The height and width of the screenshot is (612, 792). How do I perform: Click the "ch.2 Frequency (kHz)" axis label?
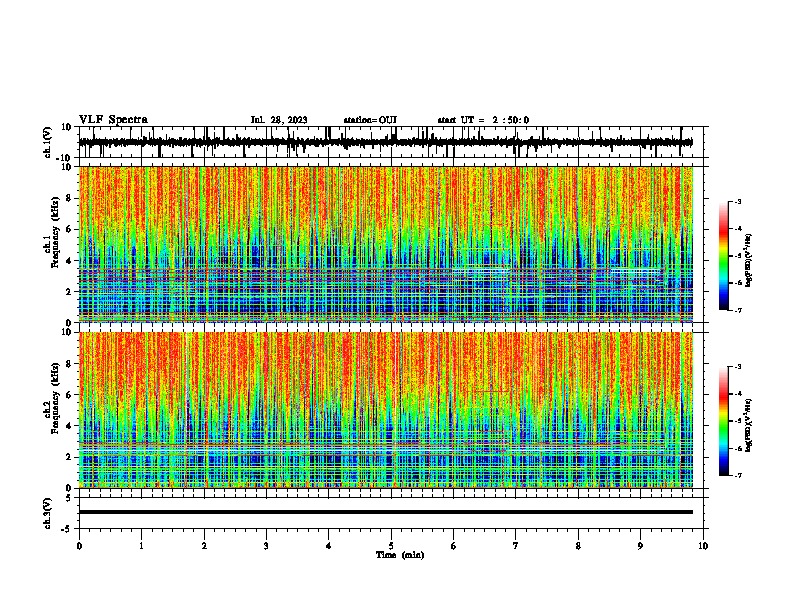[52, 398]
